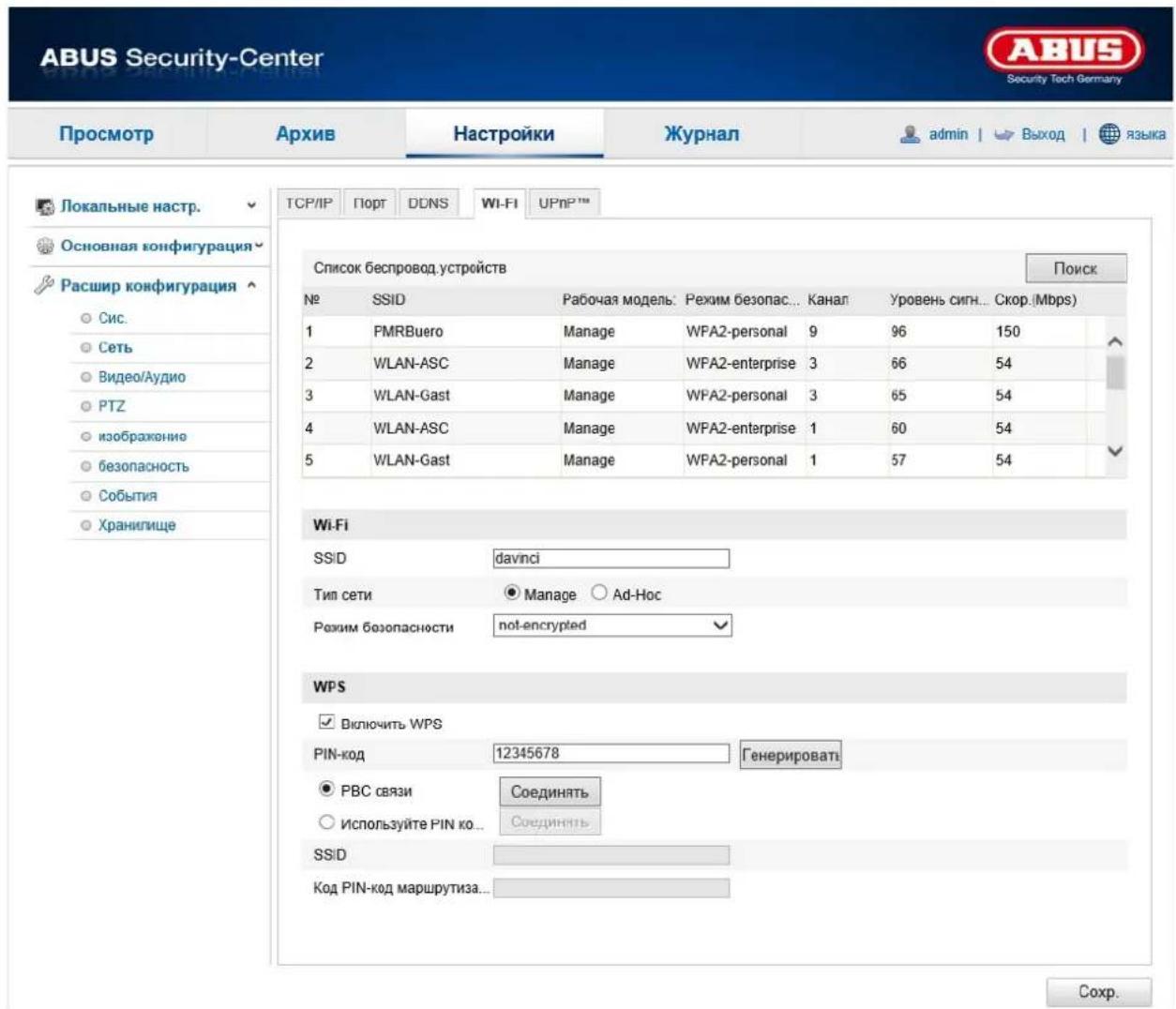Select the PBC connection radio button
Viewport: 1176px width, 1009px height.
tap(326, 790)
